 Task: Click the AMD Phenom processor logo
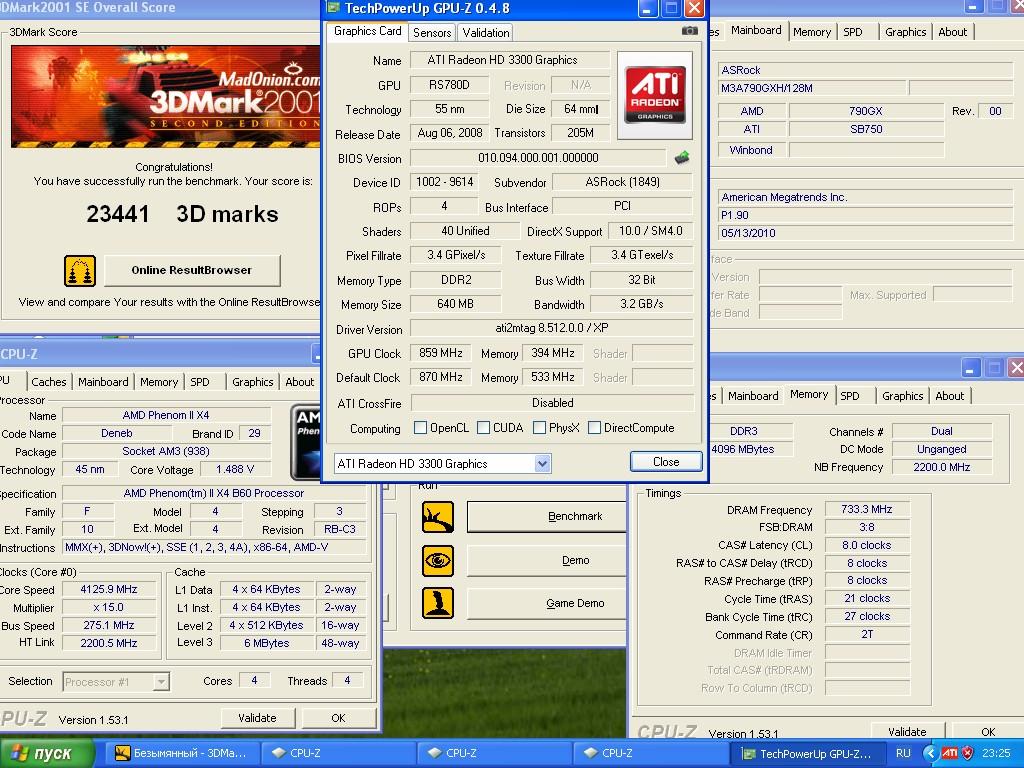(306, 441)
